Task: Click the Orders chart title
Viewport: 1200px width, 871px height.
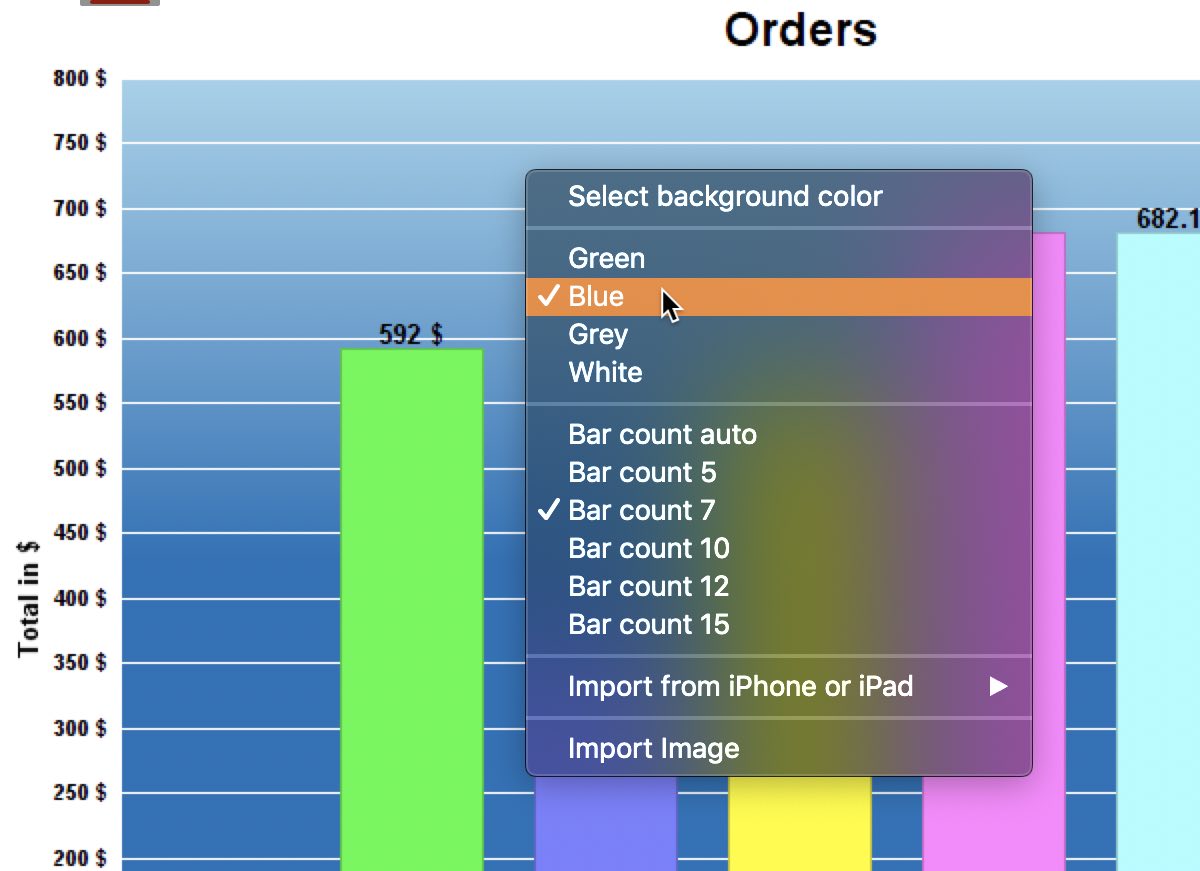Action: 800,30
